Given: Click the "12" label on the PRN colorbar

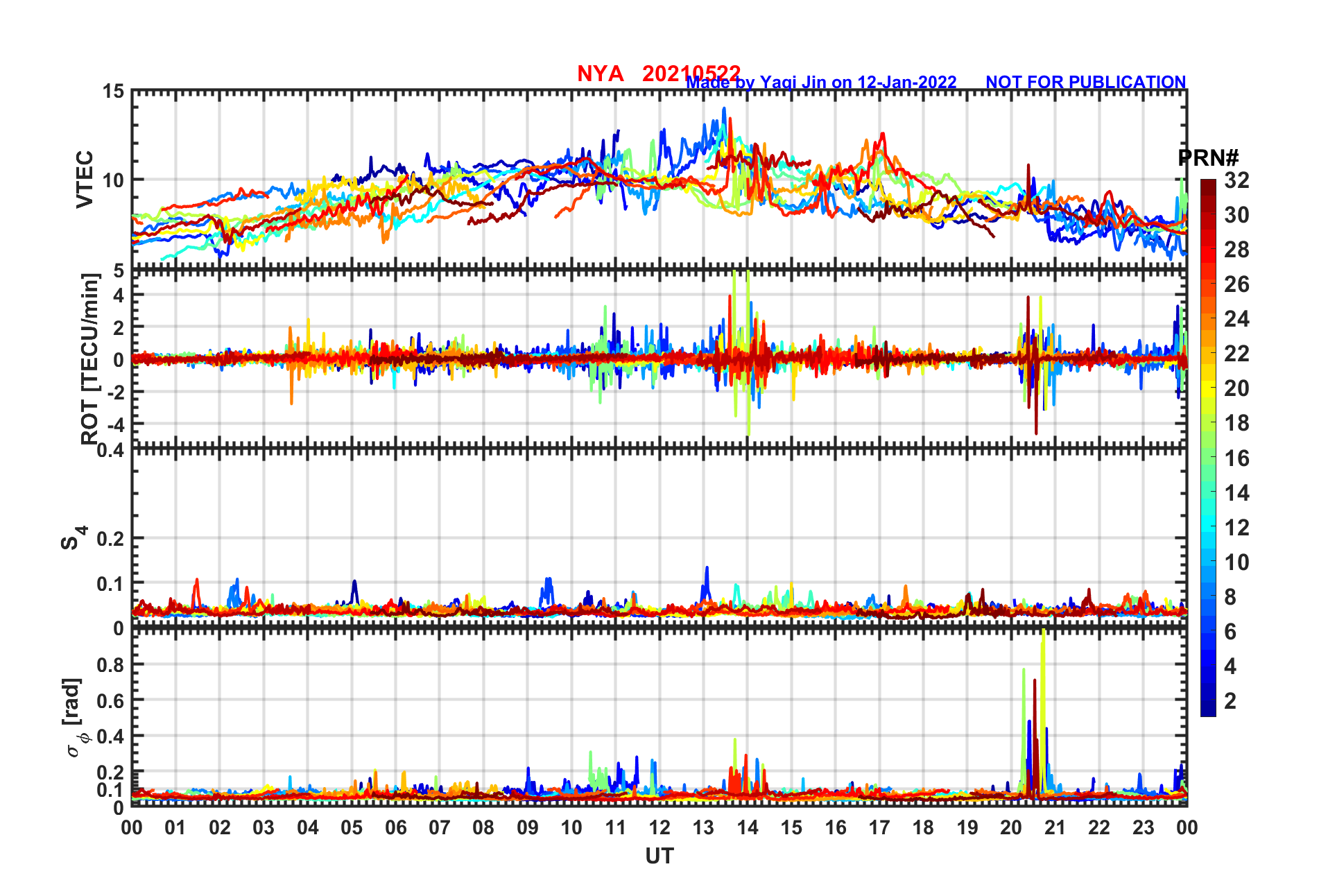Looking at the screenshot, I should (1236, 528).
